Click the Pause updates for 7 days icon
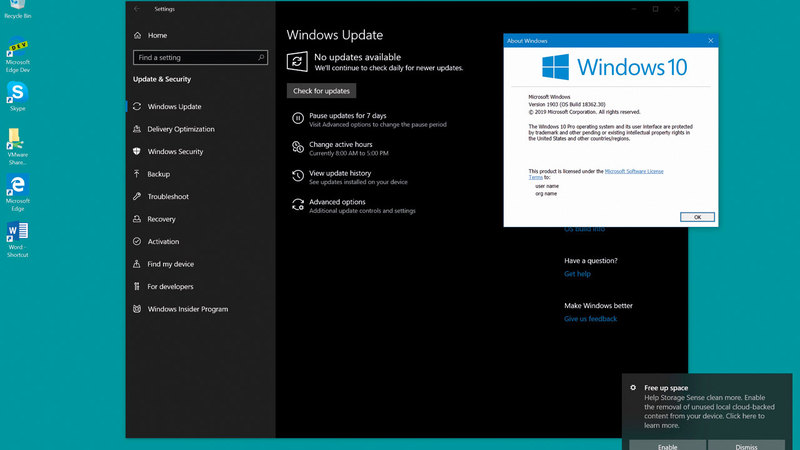This screenshot has height=450, width=800. (x=297, y=119)
